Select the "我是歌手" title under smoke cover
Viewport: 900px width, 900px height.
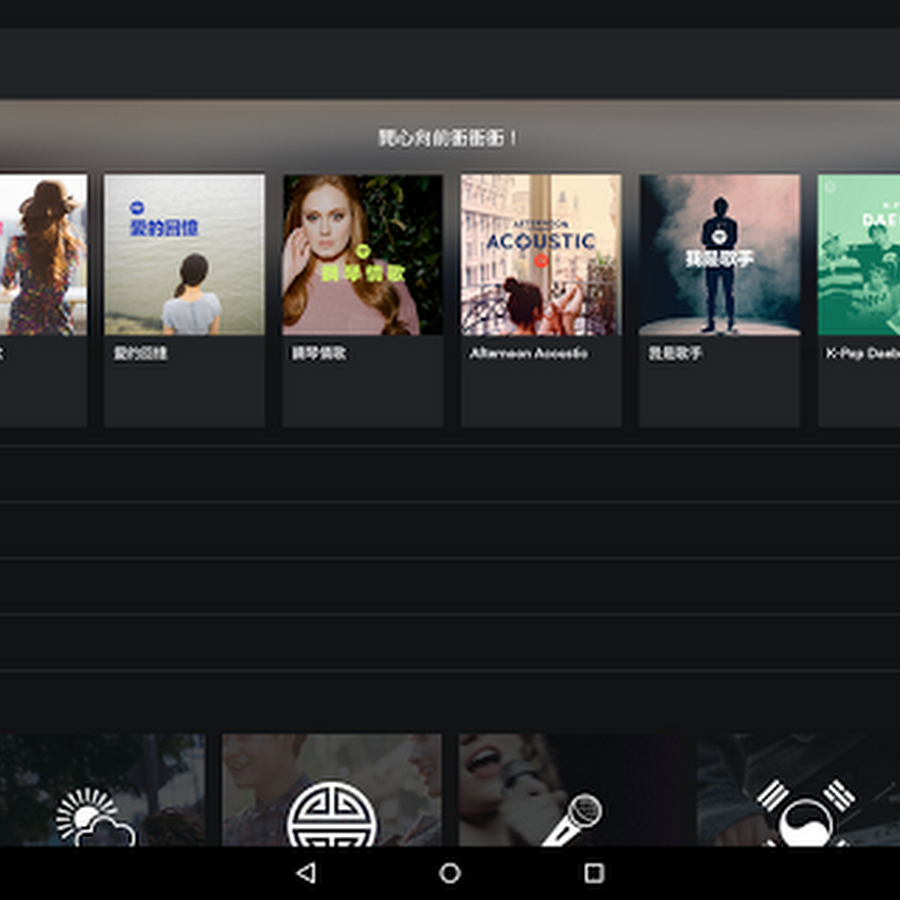[675, 353]
